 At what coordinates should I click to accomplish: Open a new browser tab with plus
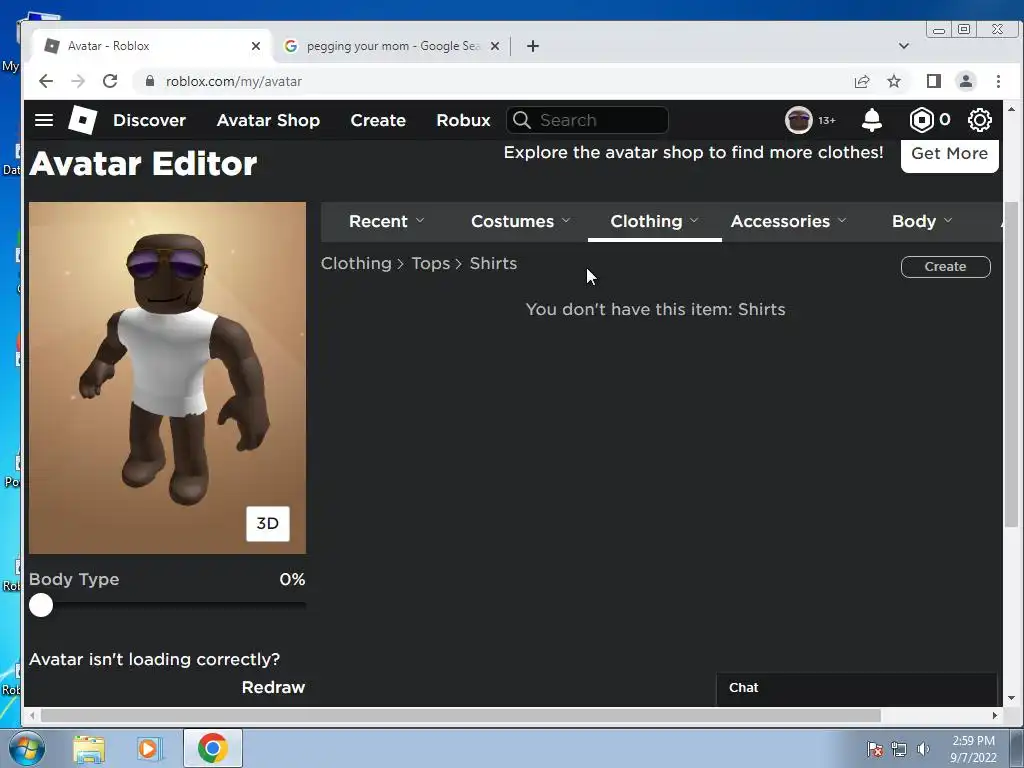[533, 46]
